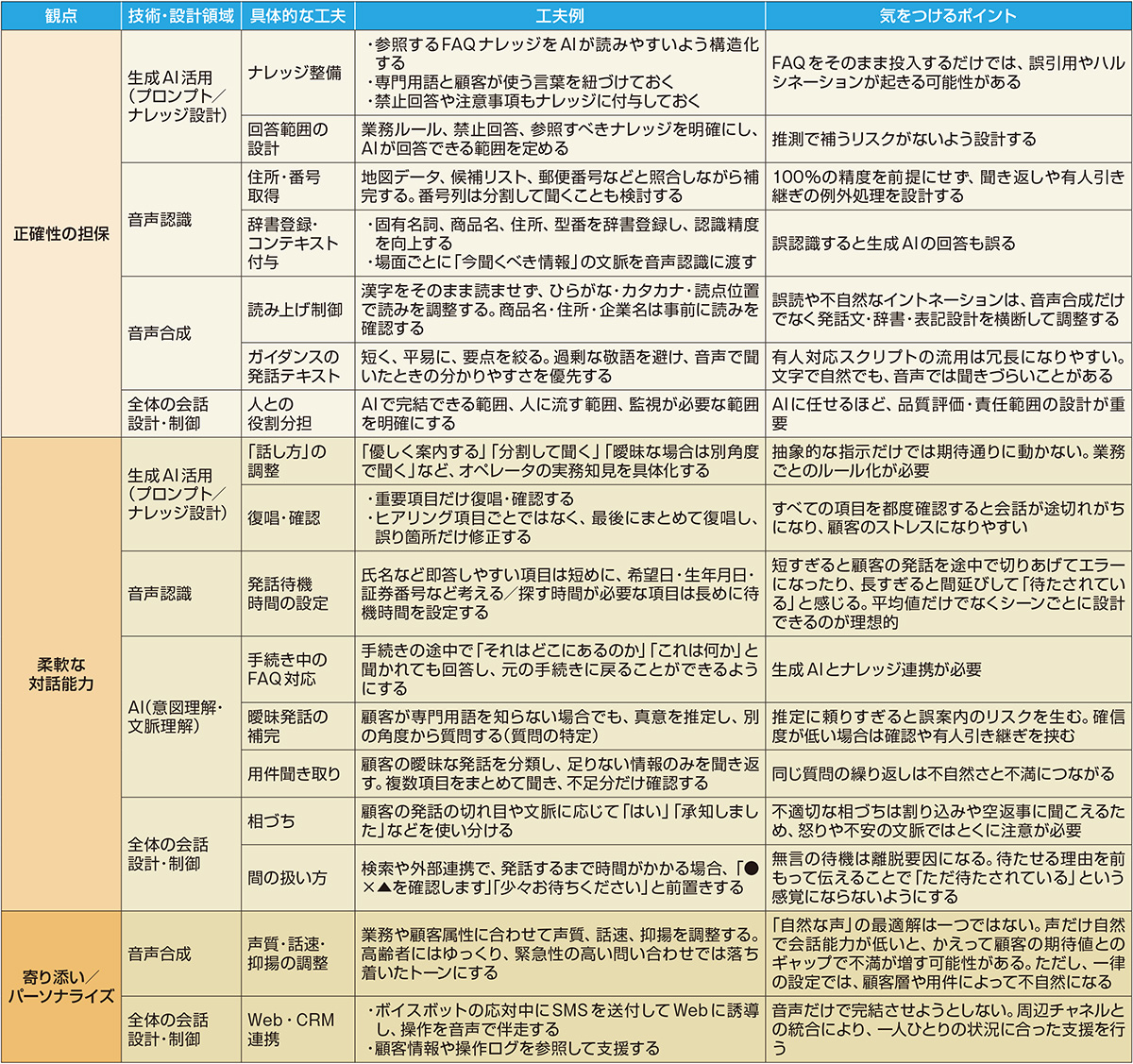This screenshot has width=1133, height=1064.
Task: Click the caution cell 推測で補うリスクがないよう設計する
Action: [x=948, y=139]
